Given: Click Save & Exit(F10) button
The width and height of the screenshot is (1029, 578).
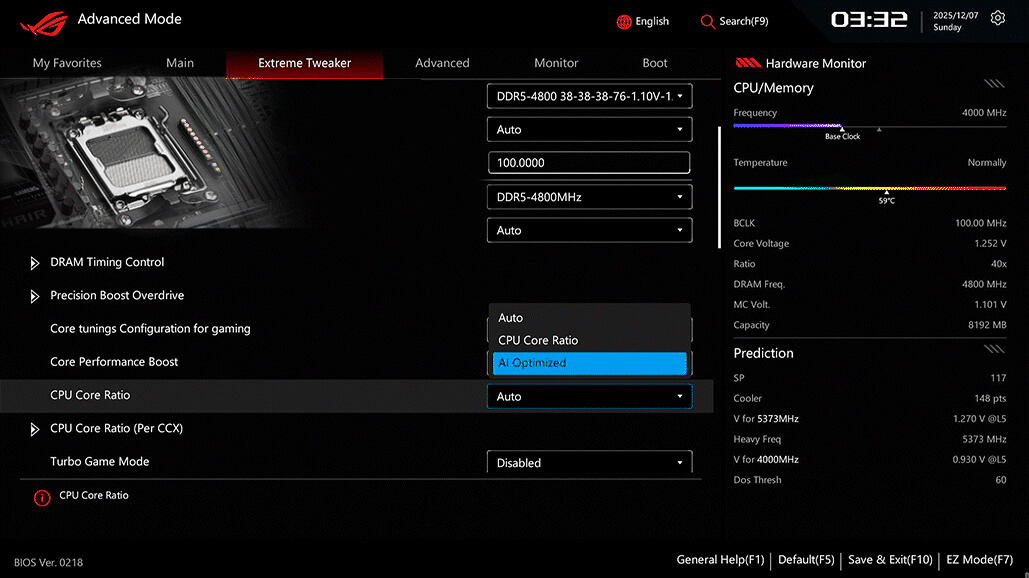Looking at the screenshot, I should tap(890, 560).
